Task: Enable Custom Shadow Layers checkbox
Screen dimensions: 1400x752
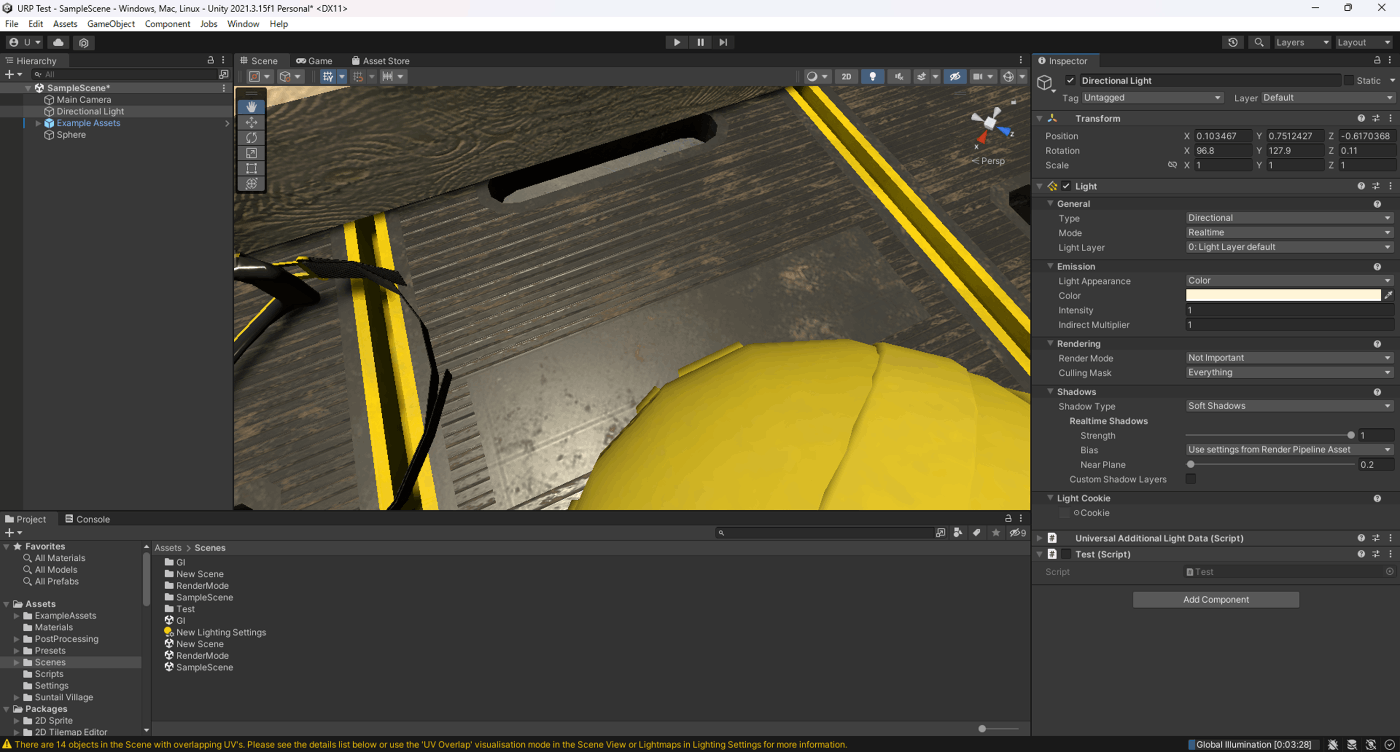Action: 1190,479
